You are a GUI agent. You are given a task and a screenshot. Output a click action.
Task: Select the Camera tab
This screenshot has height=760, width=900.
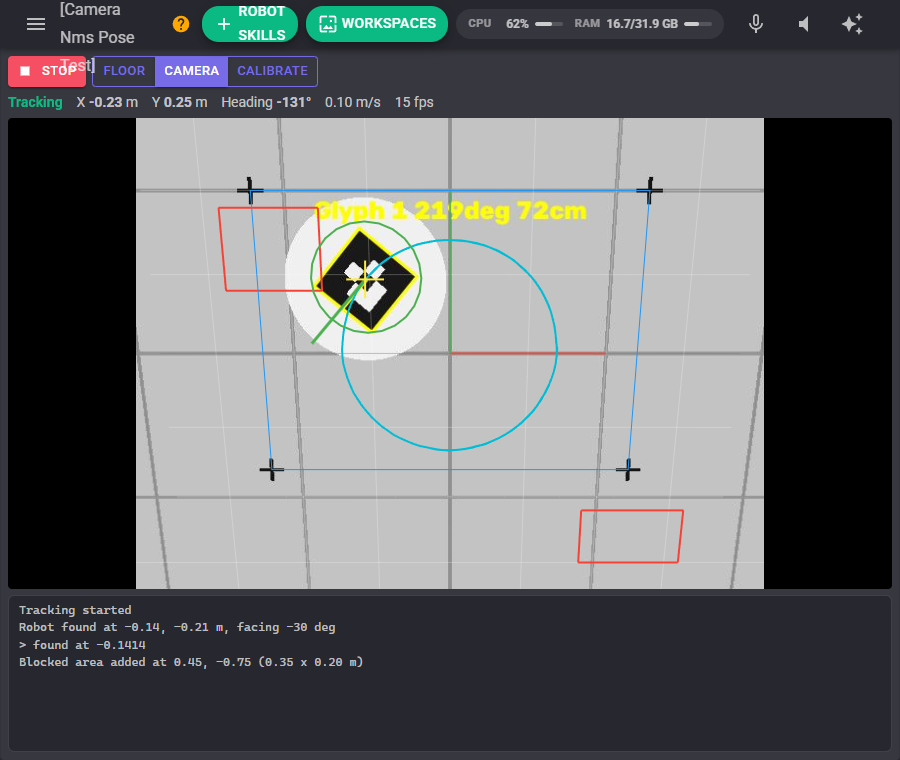pyautogui.click(x=192, y=71)
